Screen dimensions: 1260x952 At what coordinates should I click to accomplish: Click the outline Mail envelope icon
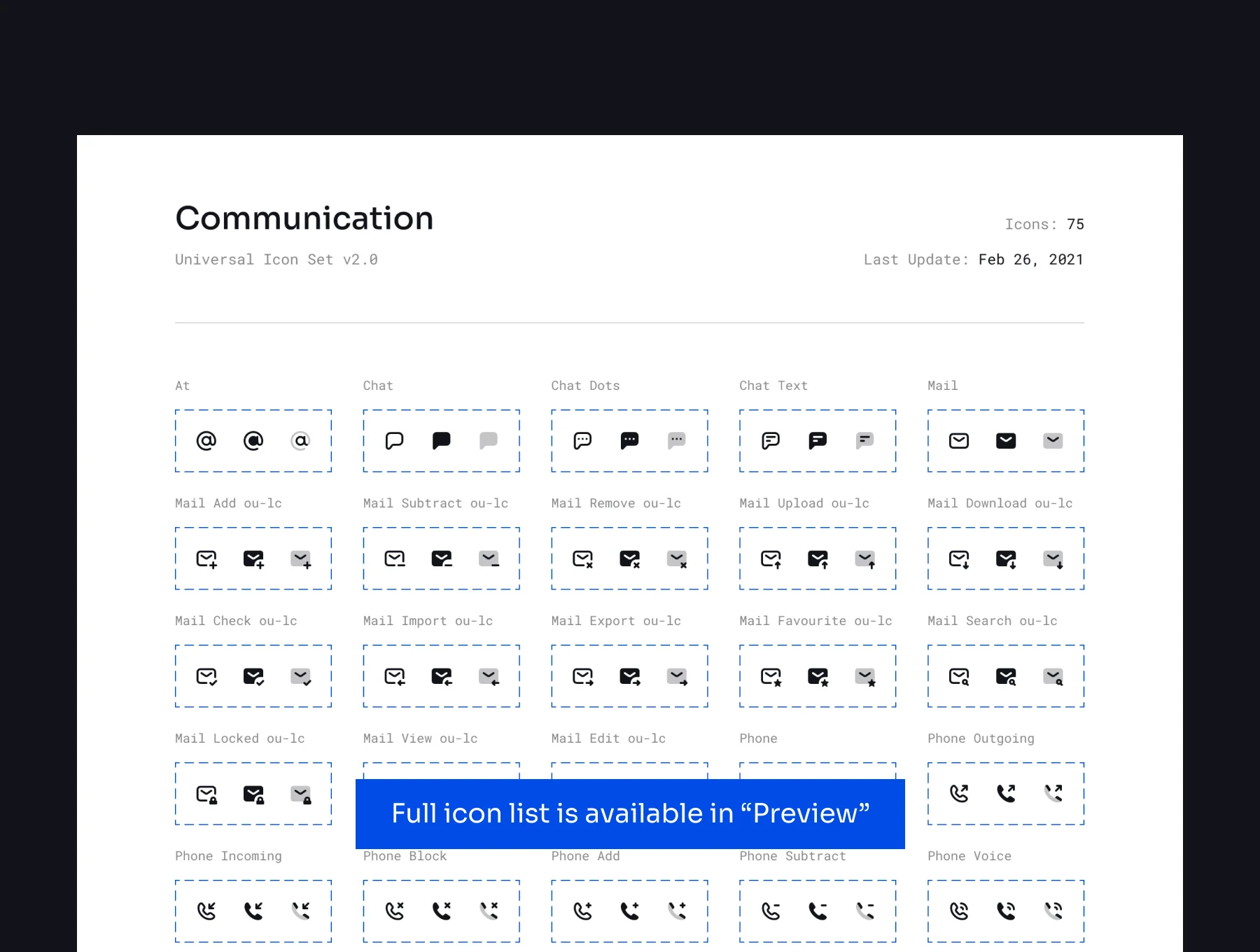(959, 440)
